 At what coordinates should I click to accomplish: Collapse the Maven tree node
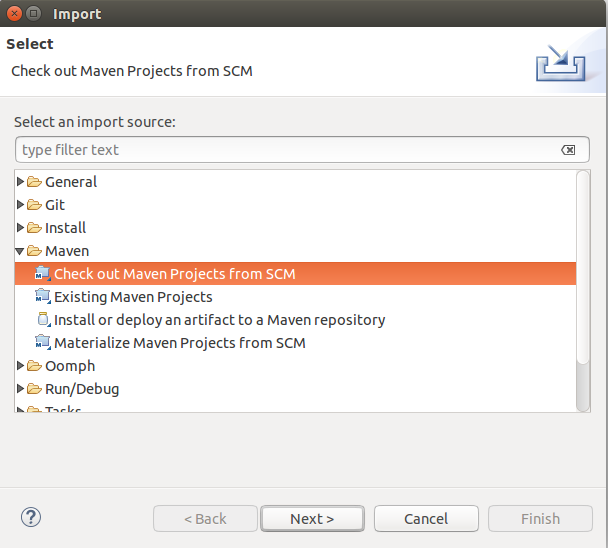(x=21, y=251)
